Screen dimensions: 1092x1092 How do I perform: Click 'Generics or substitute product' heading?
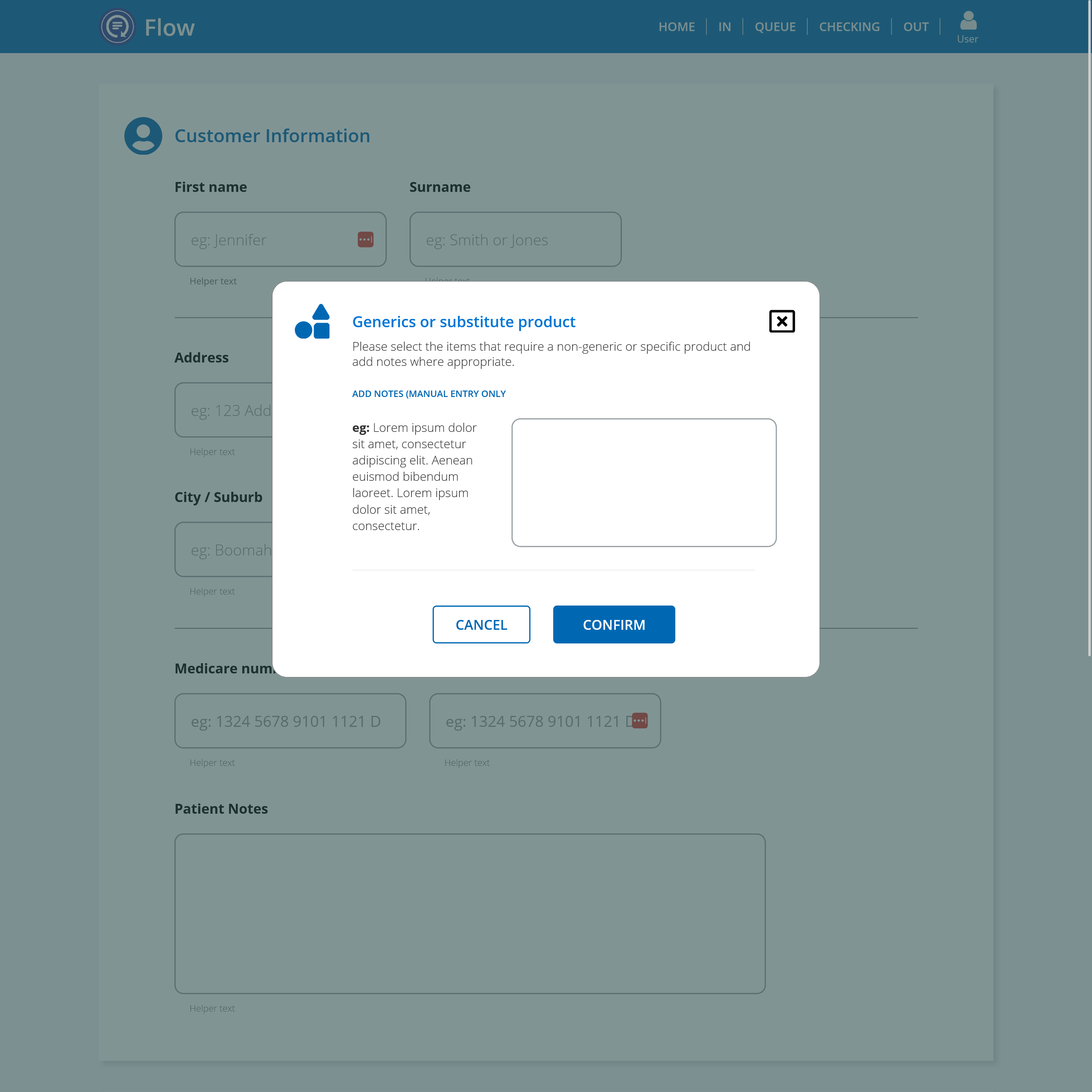point(463,322)
